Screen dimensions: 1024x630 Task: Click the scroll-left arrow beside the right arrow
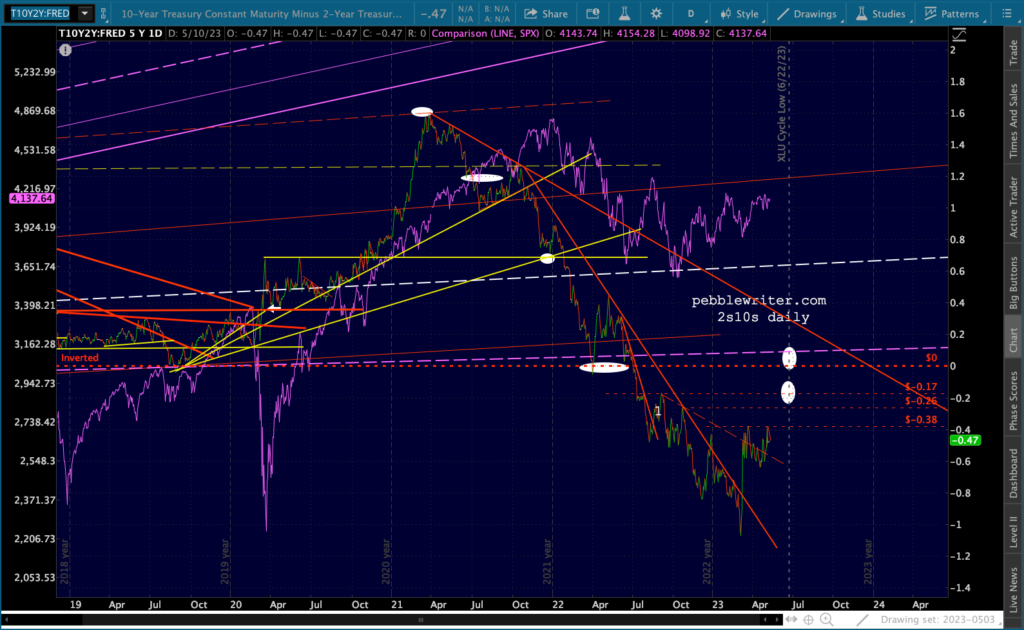click(765, 619)
